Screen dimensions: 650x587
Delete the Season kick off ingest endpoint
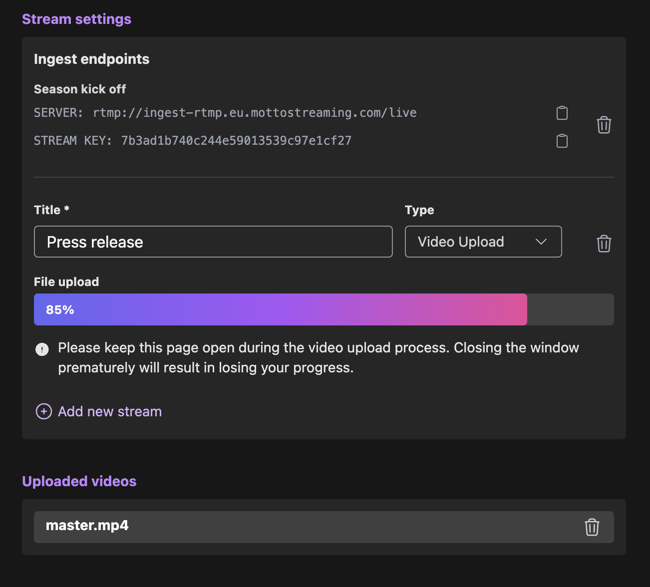pos(604,125)
